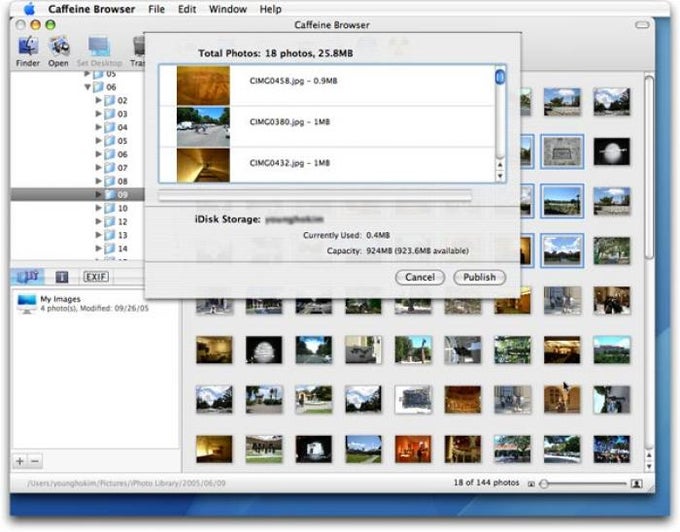Click the minus icon to remove collection

[x=34, y=461]
